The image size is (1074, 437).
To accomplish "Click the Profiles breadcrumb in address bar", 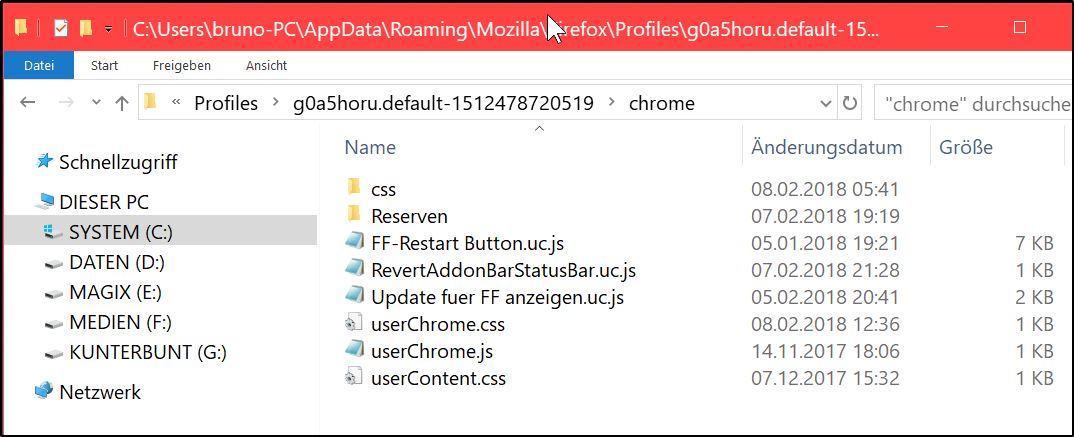I will pos(225,103).
